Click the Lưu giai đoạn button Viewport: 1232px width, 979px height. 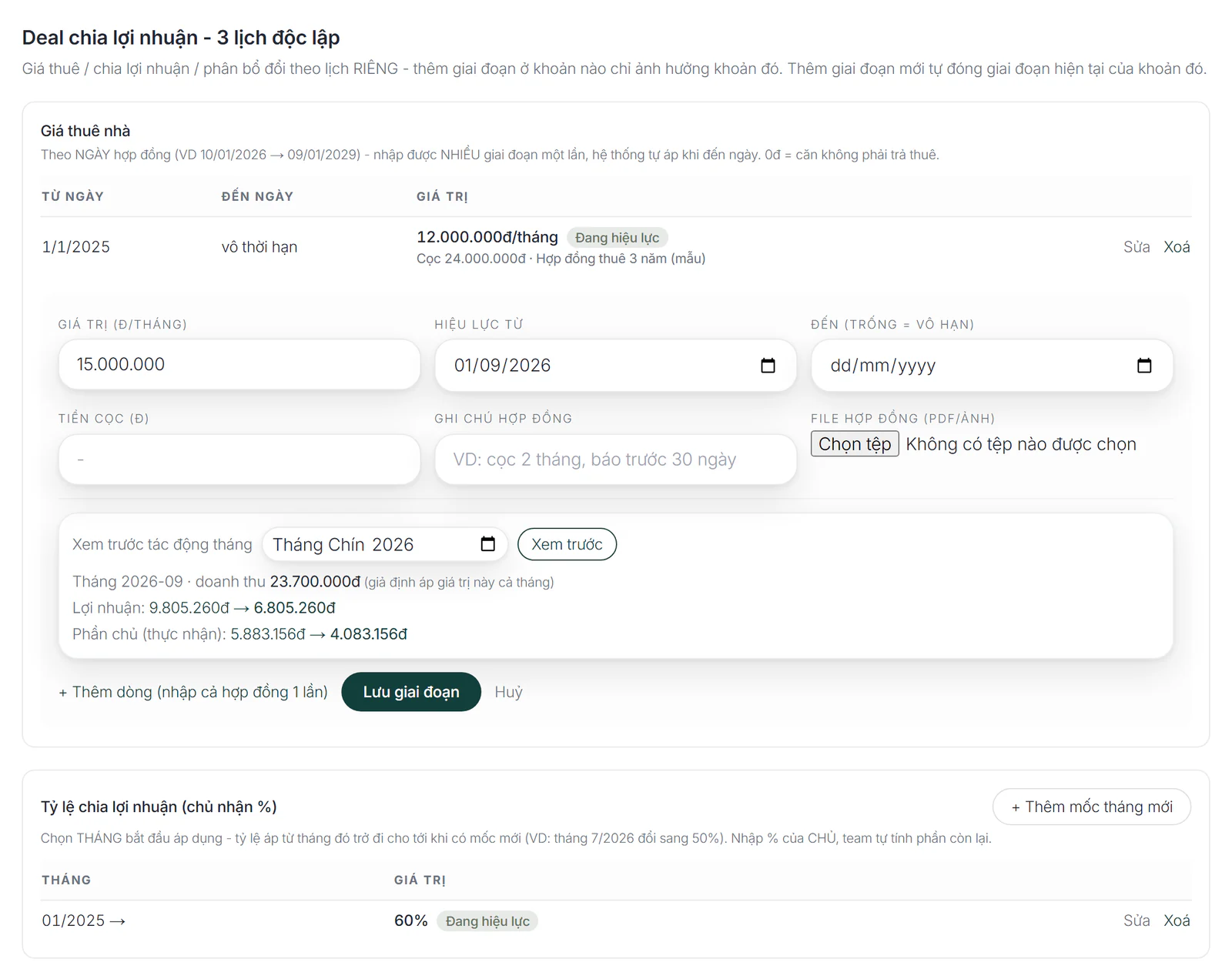(x=411, y=692)
